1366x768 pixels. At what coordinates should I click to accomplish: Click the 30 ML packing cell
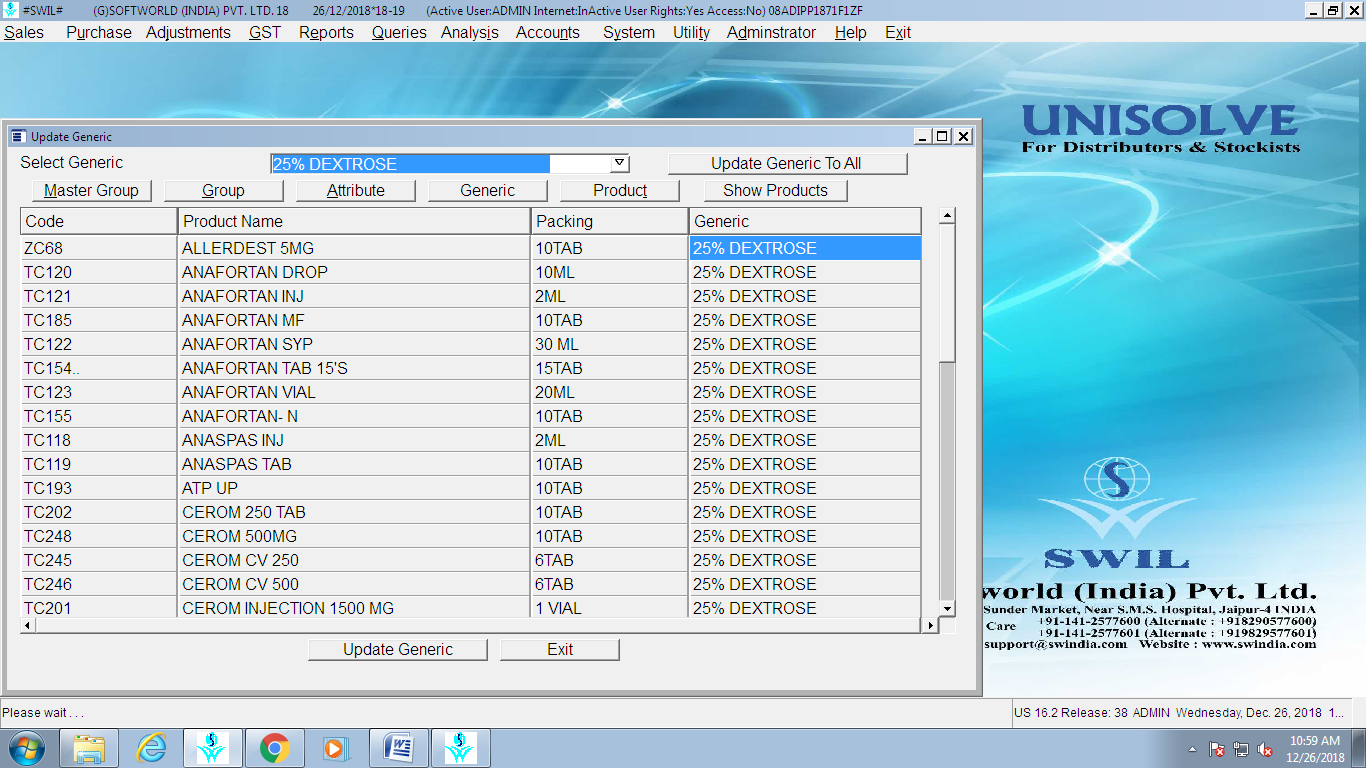[x=610, y=344]
